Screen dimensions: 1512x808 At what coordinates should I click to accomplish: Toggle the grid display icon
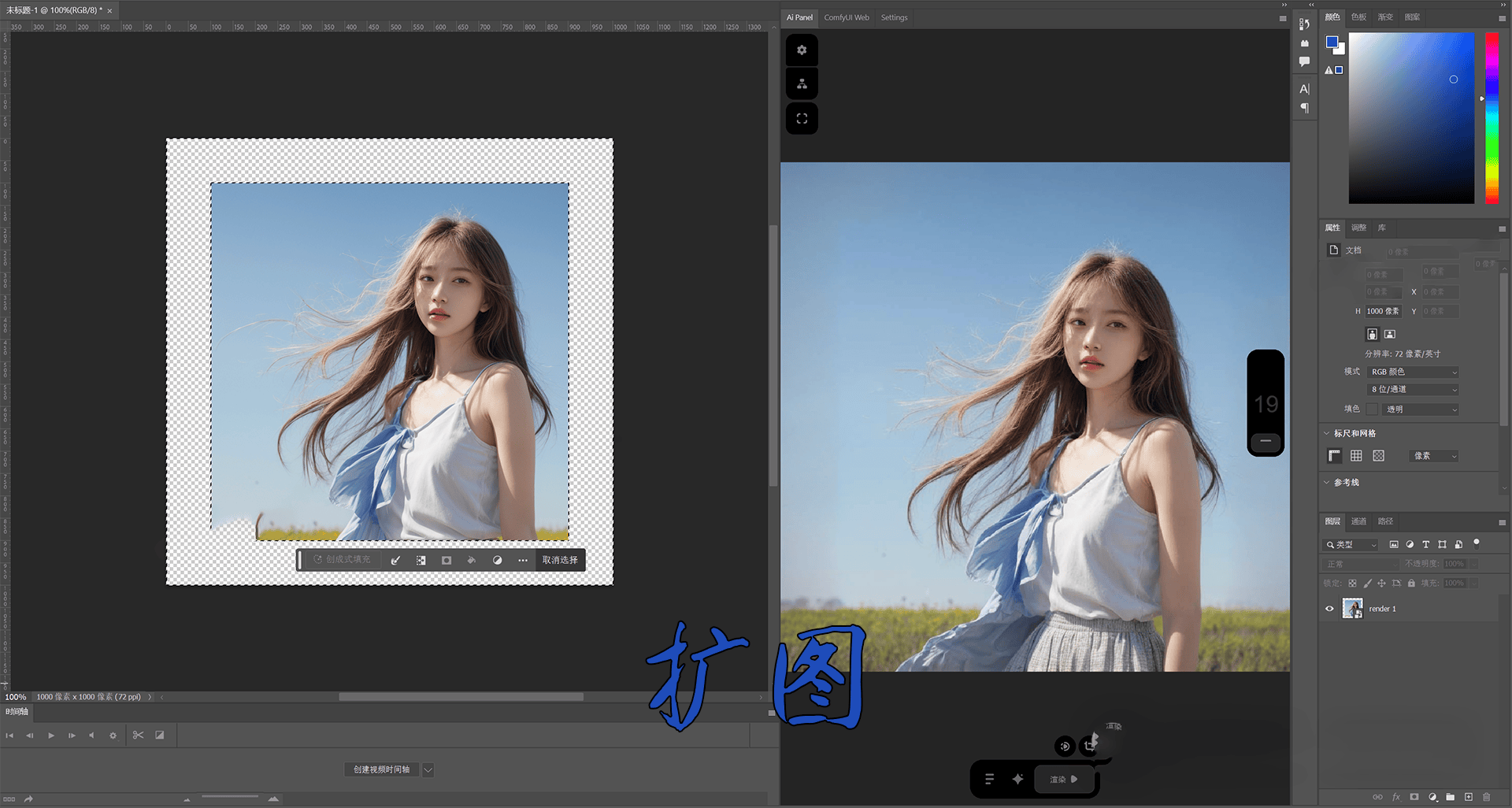[x=1356, y=456]
